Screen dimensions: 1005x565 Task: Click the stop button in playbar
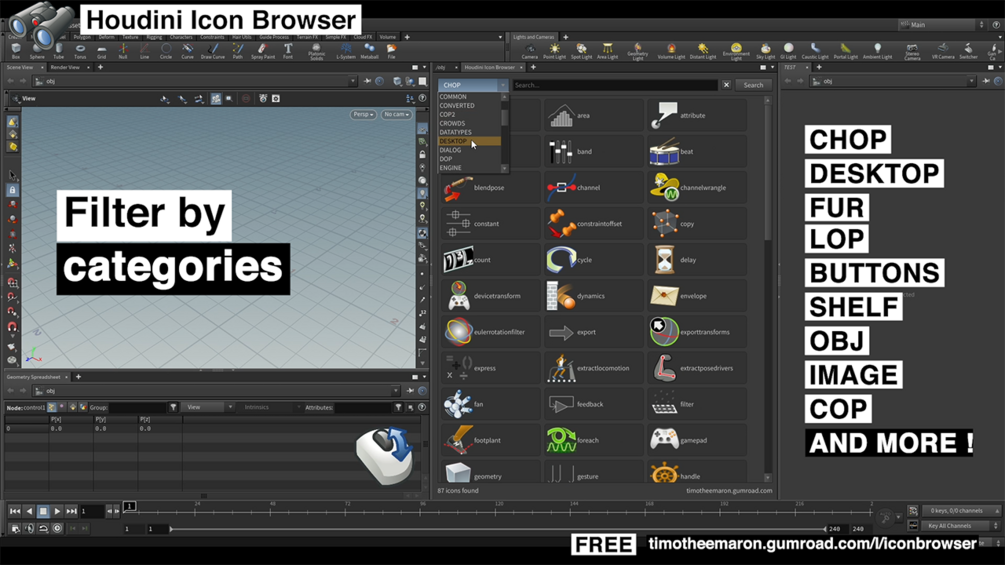tap(43, 511)
